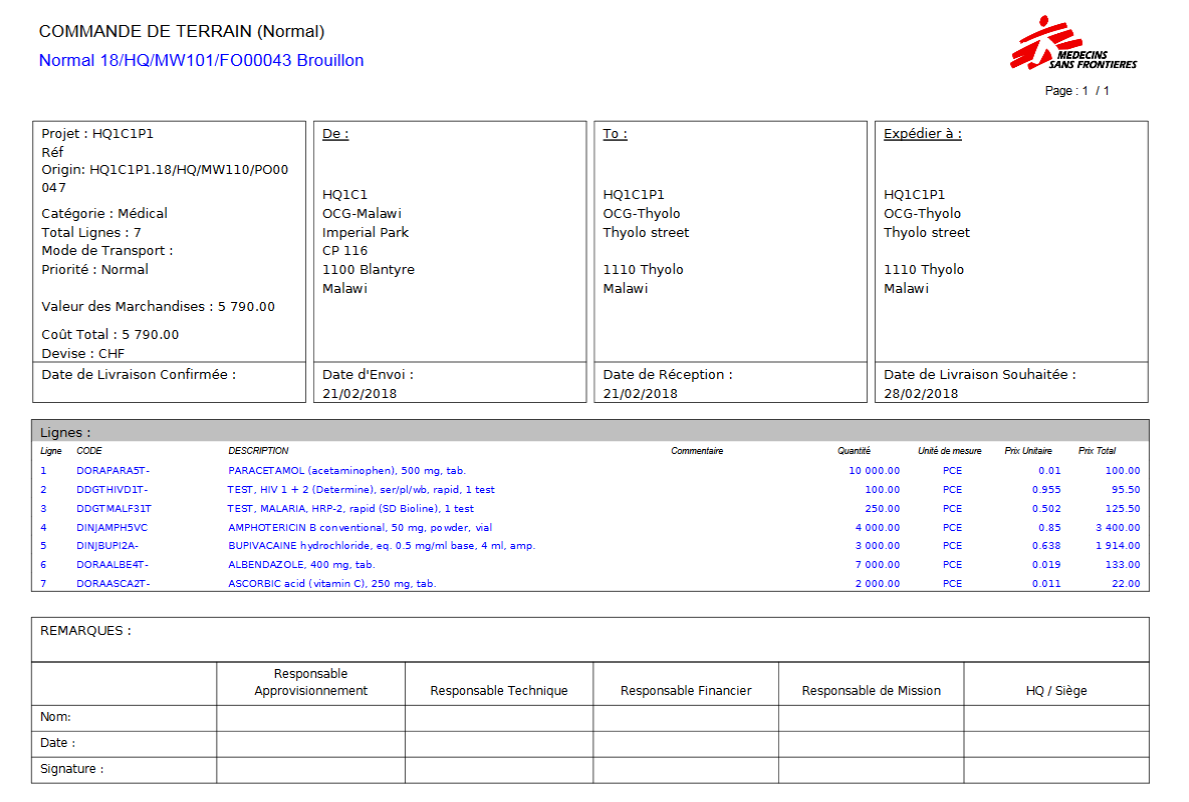Select the BUPIVACAINE hydrochloride description line

(x=381, y=546)
